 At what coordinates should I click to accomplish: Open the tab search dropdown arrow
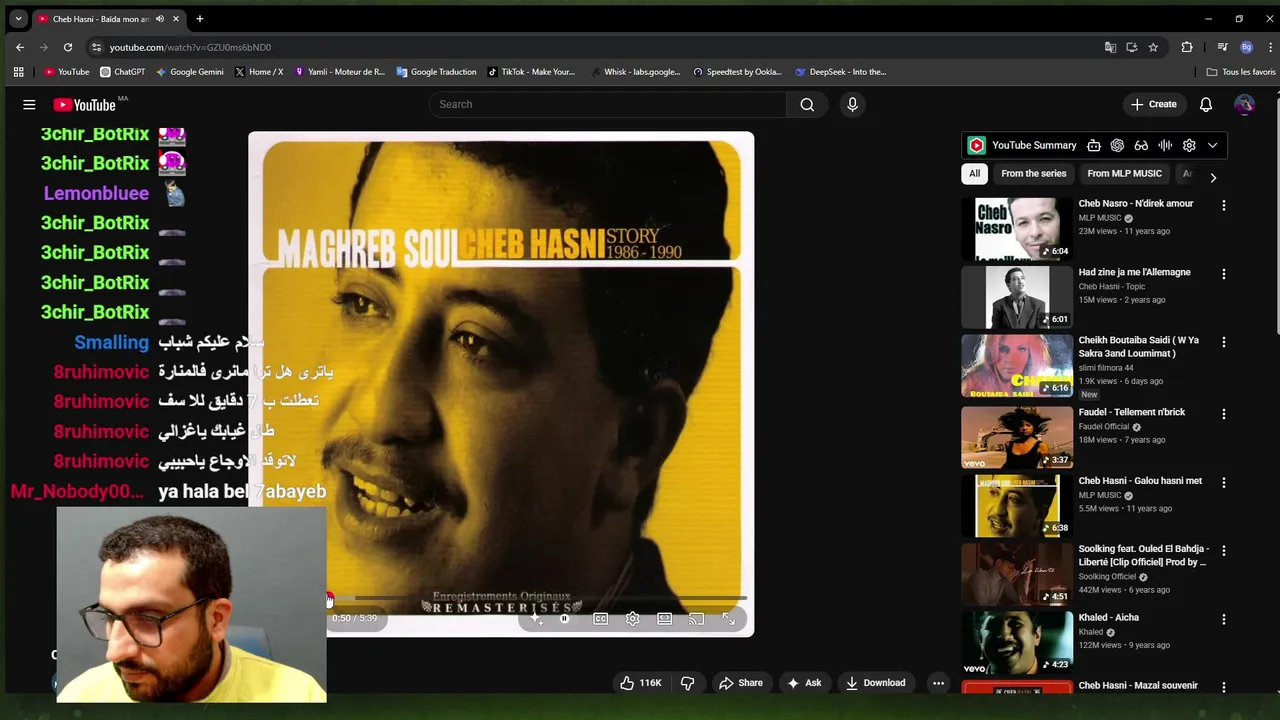pyautogui.click(x=18, y=19)
